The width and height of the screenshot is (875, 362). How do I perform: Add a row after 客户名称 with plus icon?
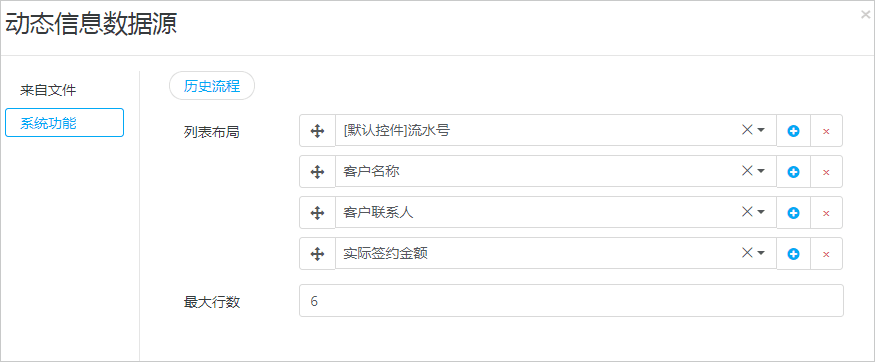point(793,172)
